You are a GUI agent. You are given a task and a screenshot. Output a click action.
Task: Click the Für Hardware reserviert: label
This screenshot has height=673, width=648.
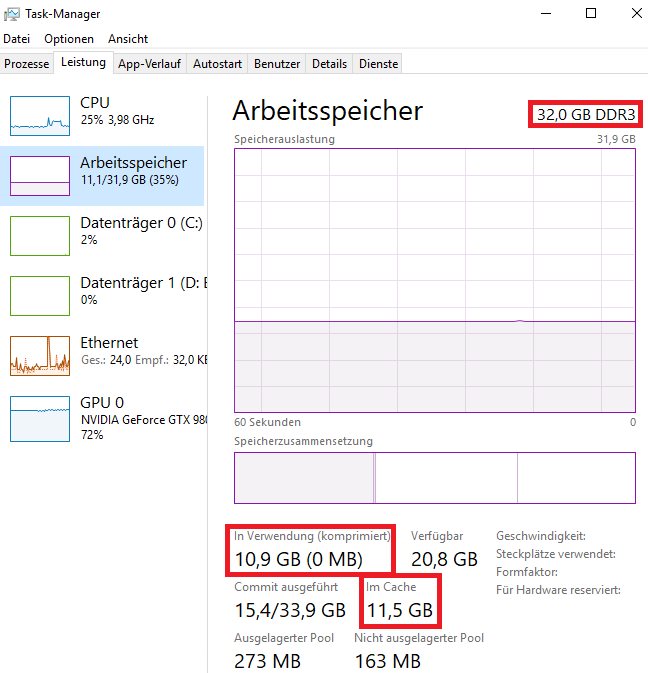click(558, 590)
